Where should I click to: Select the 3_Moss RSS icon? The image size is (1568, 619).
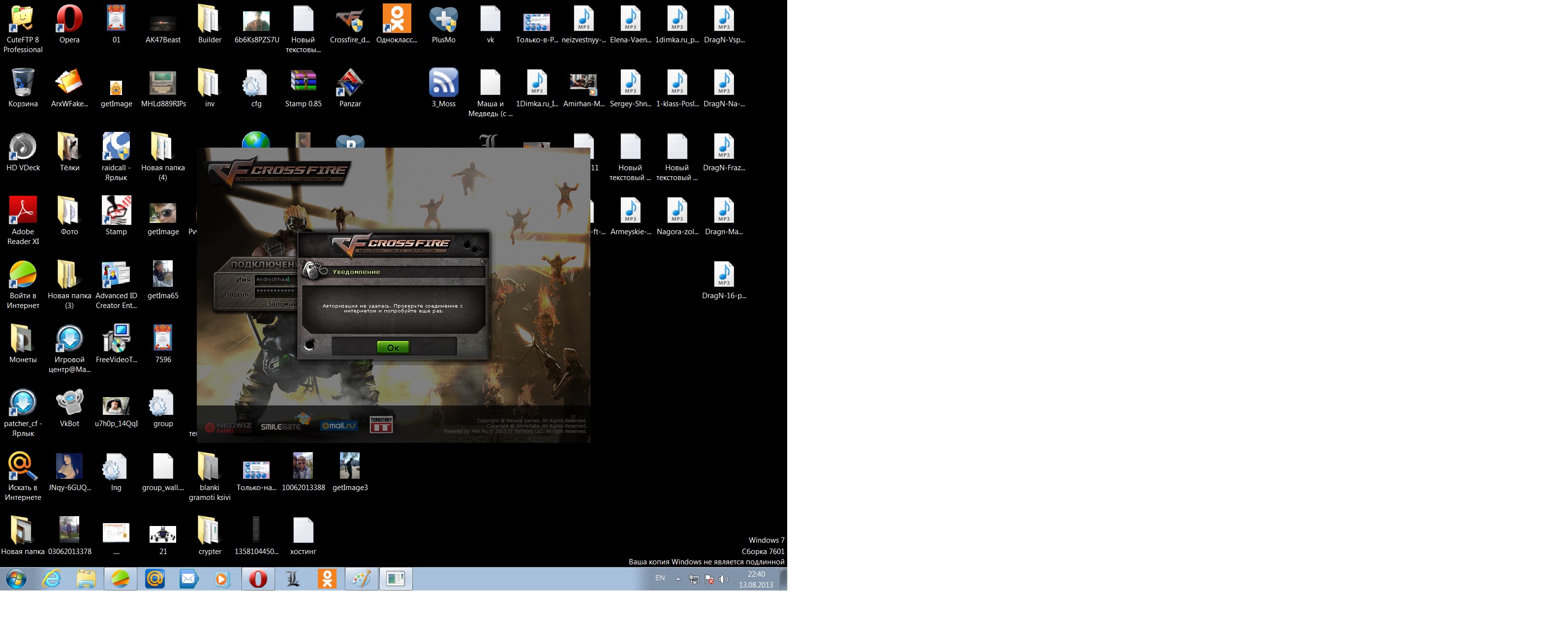443,88
